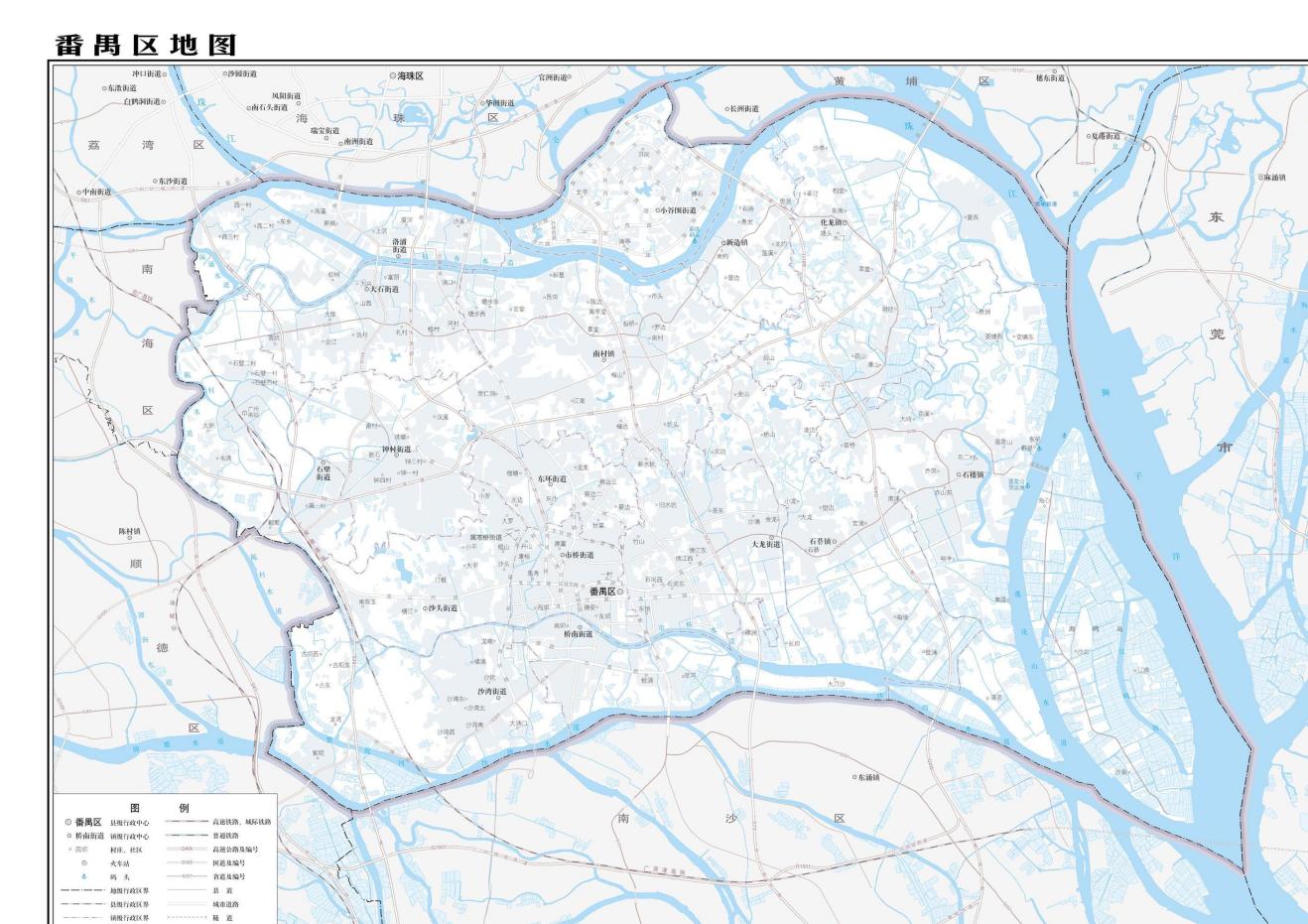1308x924 pixels.
Task: Click the 桥南街道 label on the map
Action: tap(579, 633)
